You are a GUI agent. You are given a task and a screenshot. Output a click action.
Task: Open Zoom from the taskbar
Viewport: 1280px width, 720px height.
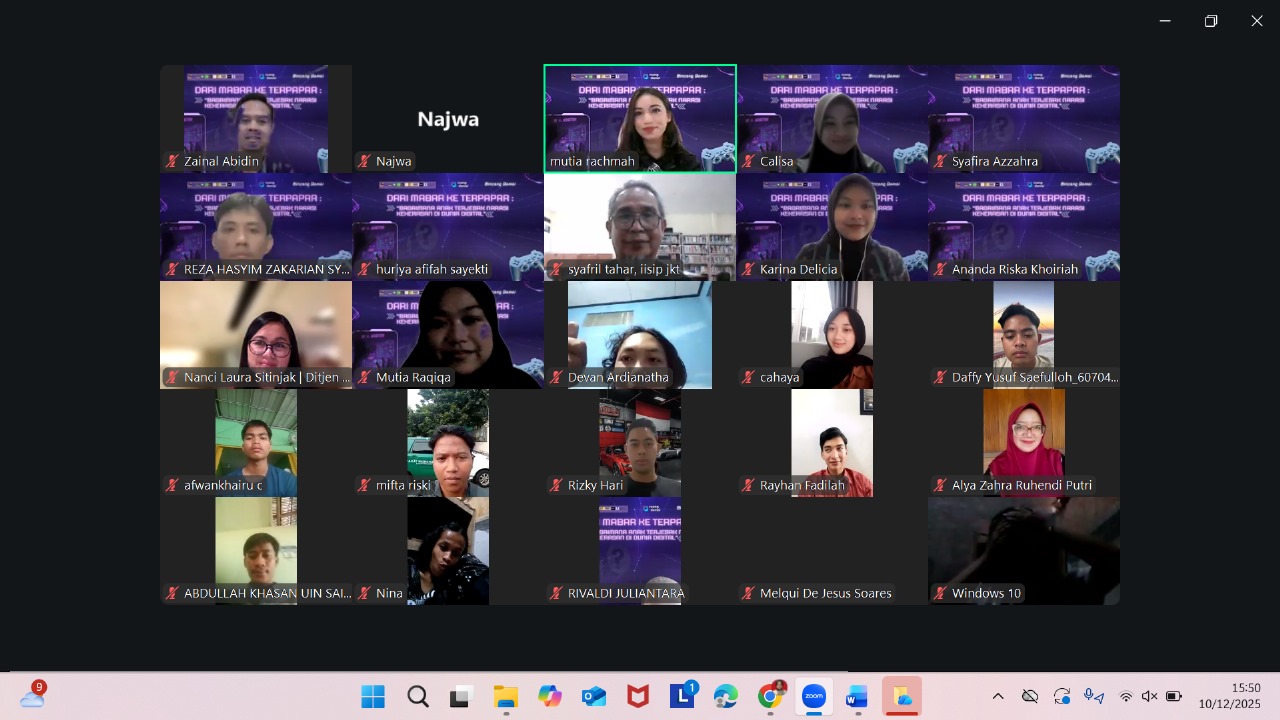pyautogui.click(x=813, y=696)
